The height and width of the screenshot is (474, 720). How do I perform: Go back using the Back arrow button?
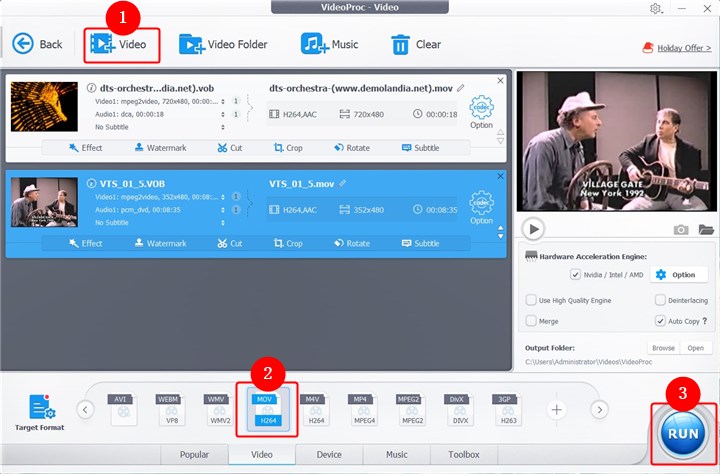tap(37, 44)
